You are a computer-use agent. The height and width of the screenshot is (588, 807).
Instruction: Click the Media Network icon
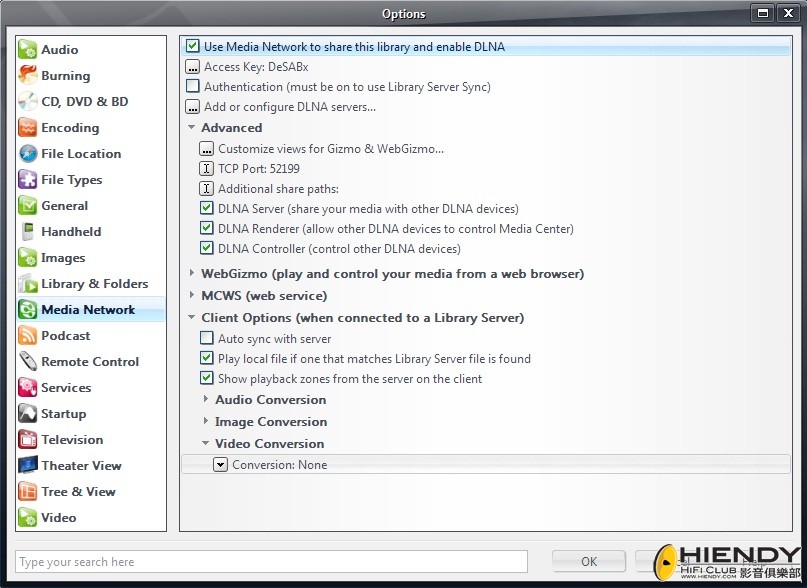[x=28, y=309]
